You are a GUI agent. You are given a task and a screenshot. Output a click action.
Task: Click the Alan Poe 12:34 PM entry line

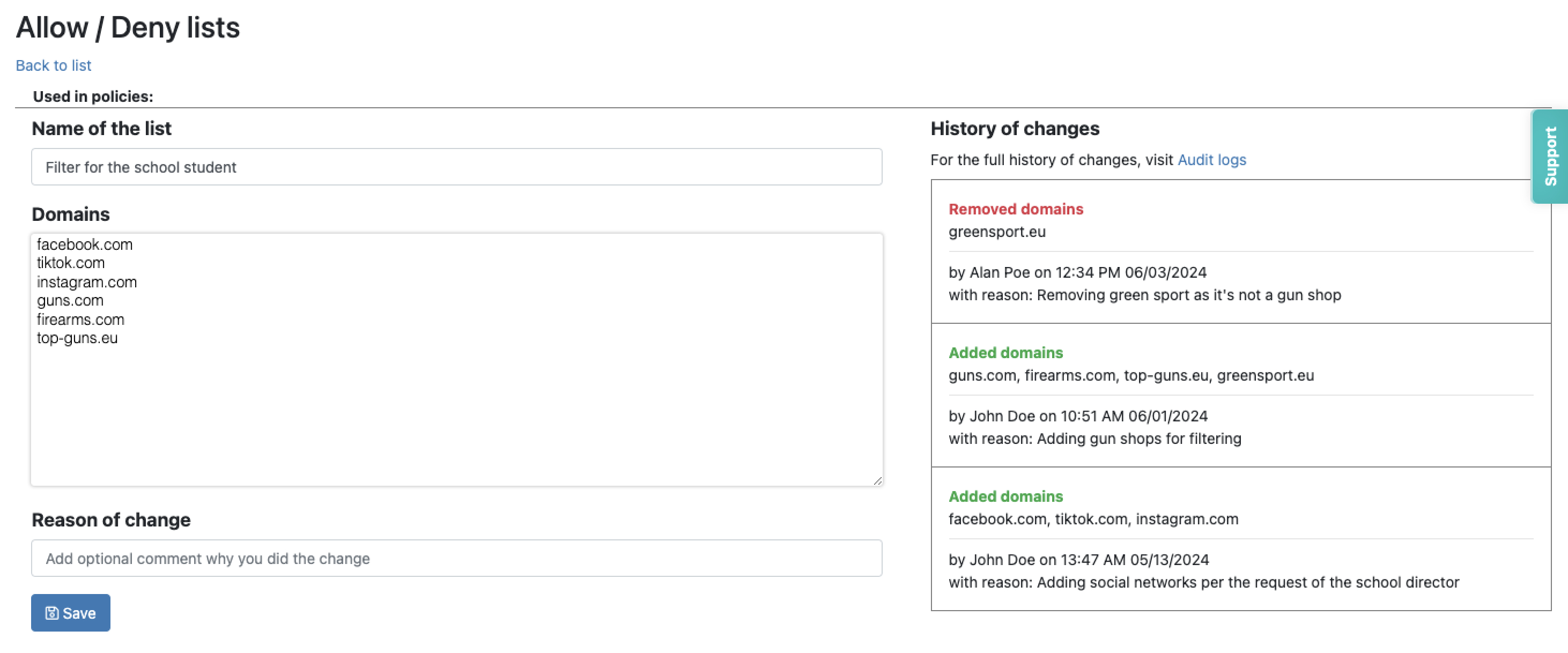click(1077, 272)
